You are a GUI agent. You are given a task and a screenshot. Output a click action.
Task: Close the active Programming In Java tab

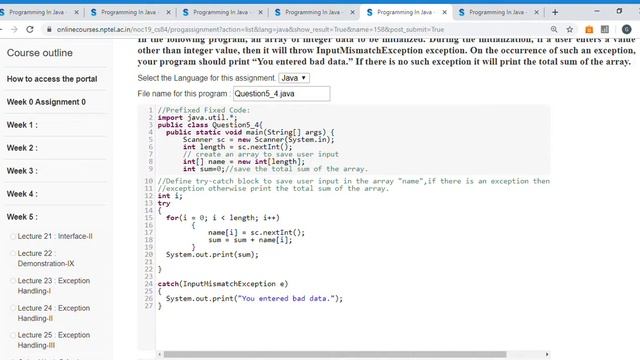coord(444,12)
